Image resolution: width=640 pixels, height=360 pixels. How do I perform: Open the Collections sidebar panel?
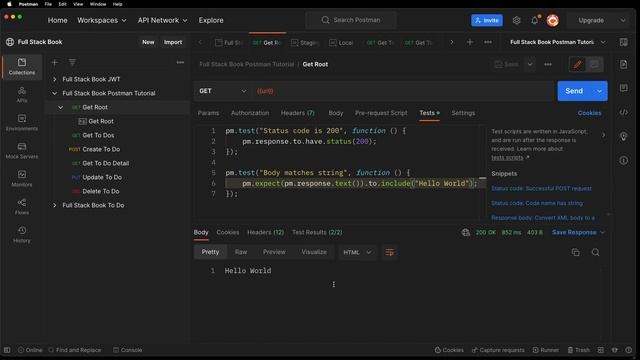[x=22, y=67]
